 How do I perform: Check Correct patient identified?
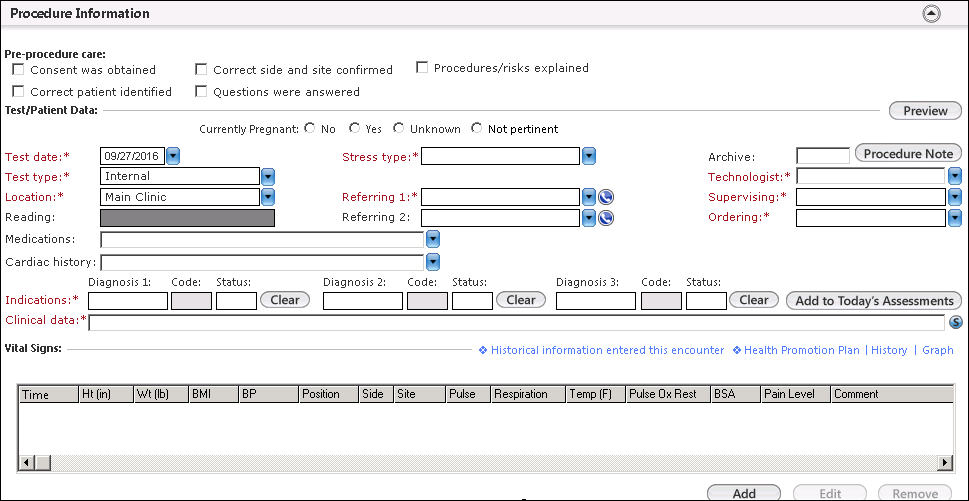[19, 91]
